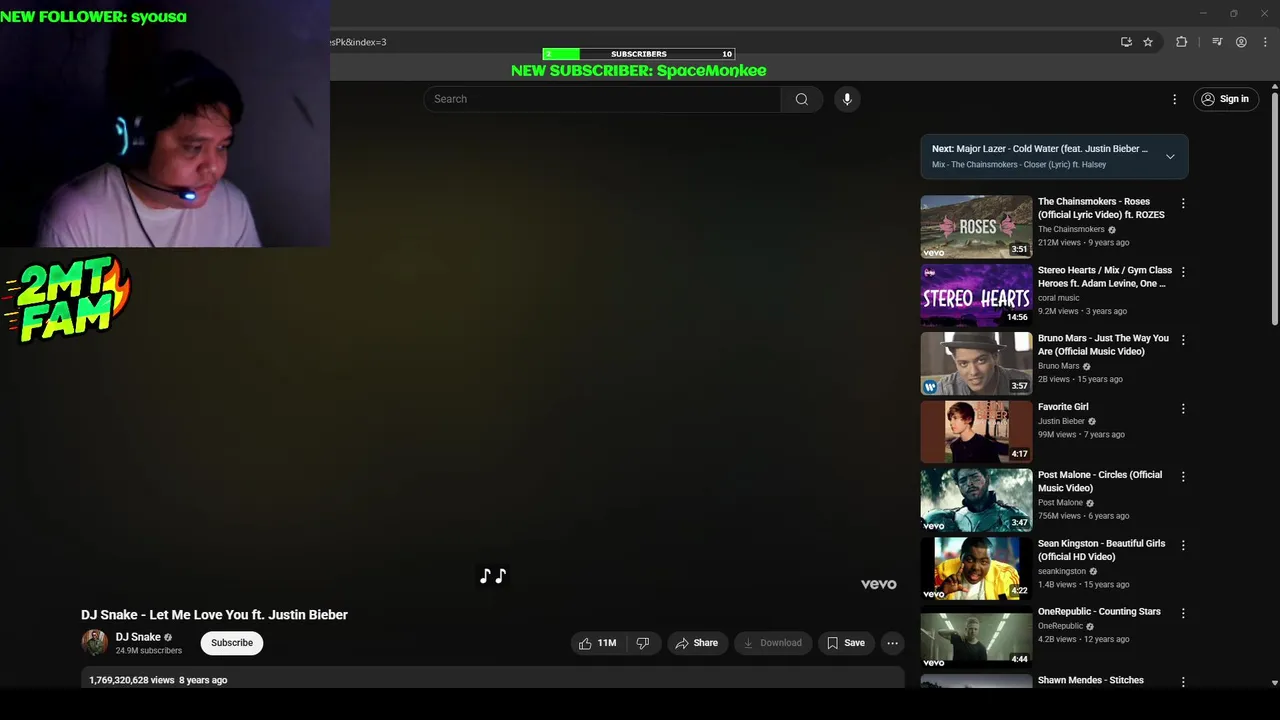Open seankingston channel name

click(x=1062, y=571)
